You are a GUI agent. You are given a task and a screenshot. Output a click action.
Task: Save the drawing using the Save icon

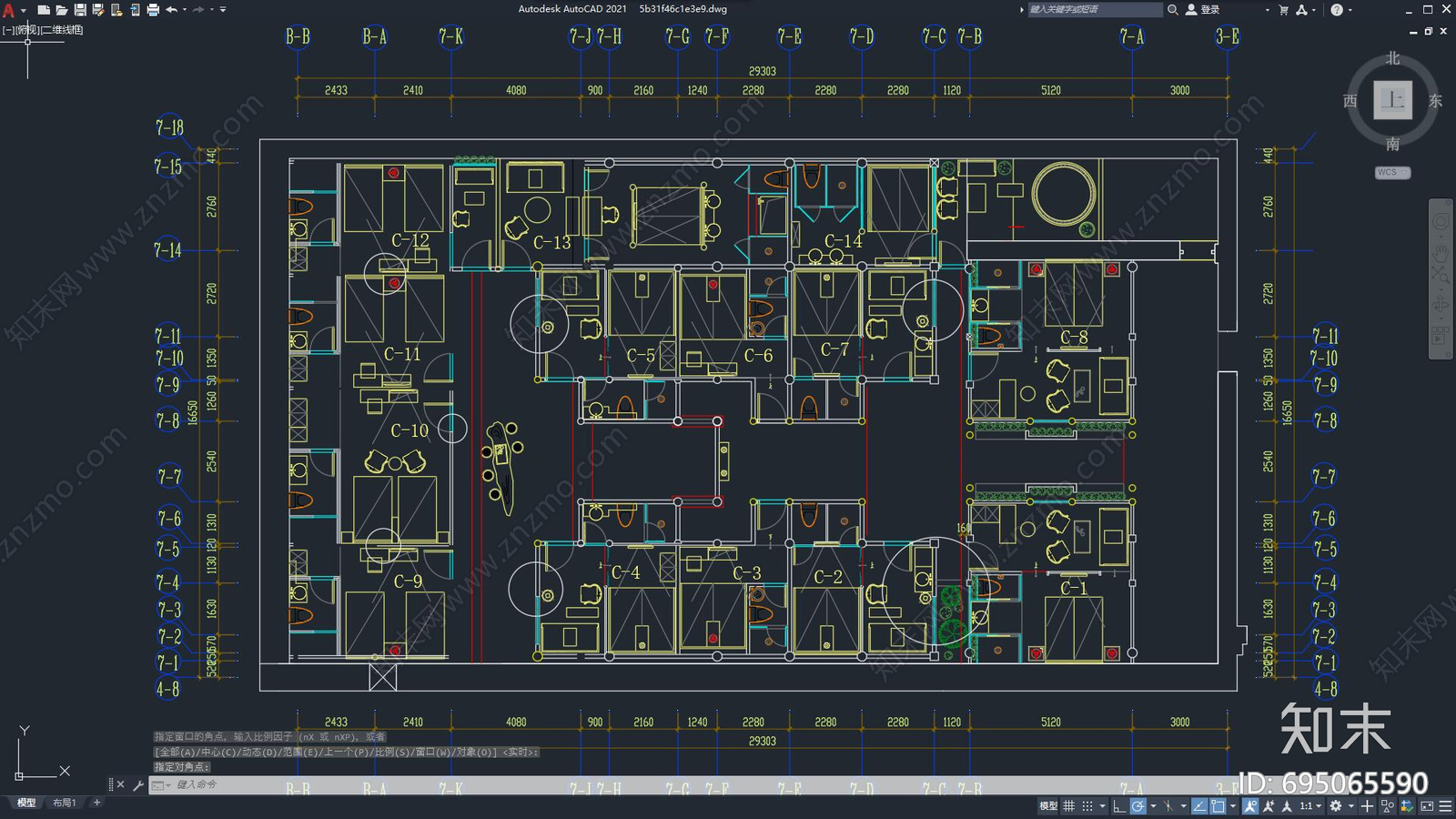tap(80, 10)
